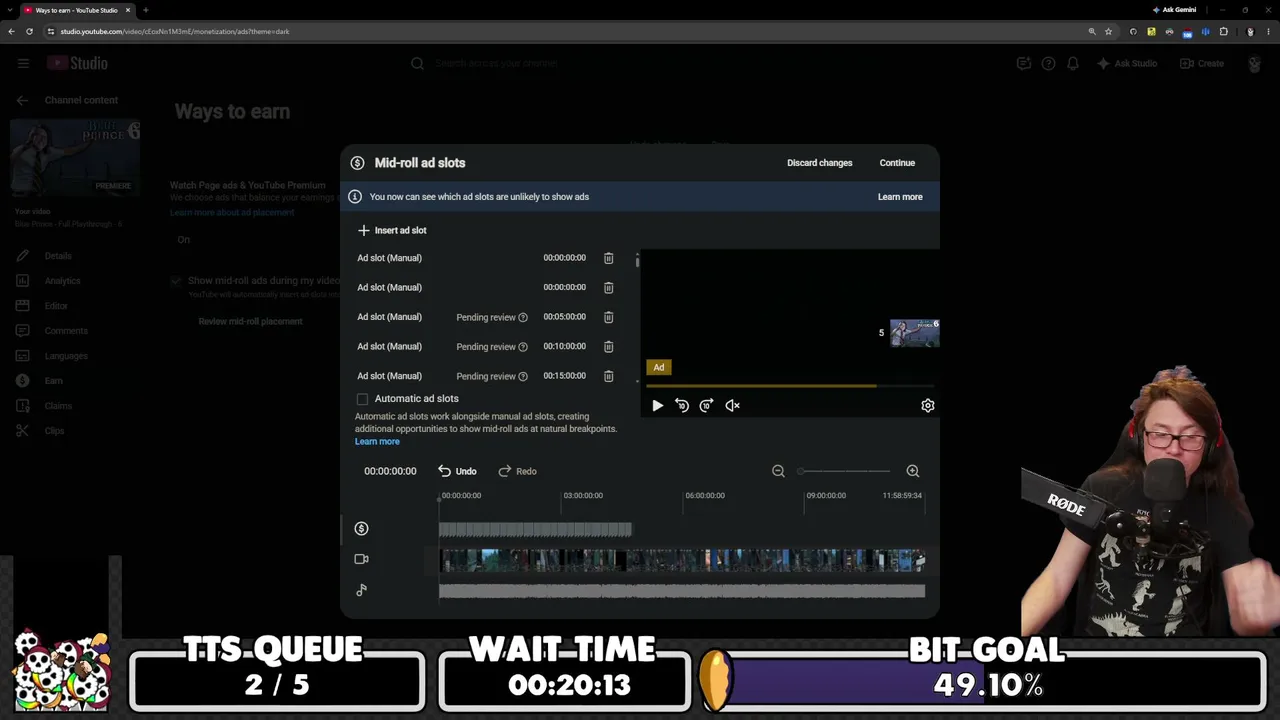The height and width of the screenshot is (720, 1280).
Task: Open the preview player settings gear
Action: point(928,405)
